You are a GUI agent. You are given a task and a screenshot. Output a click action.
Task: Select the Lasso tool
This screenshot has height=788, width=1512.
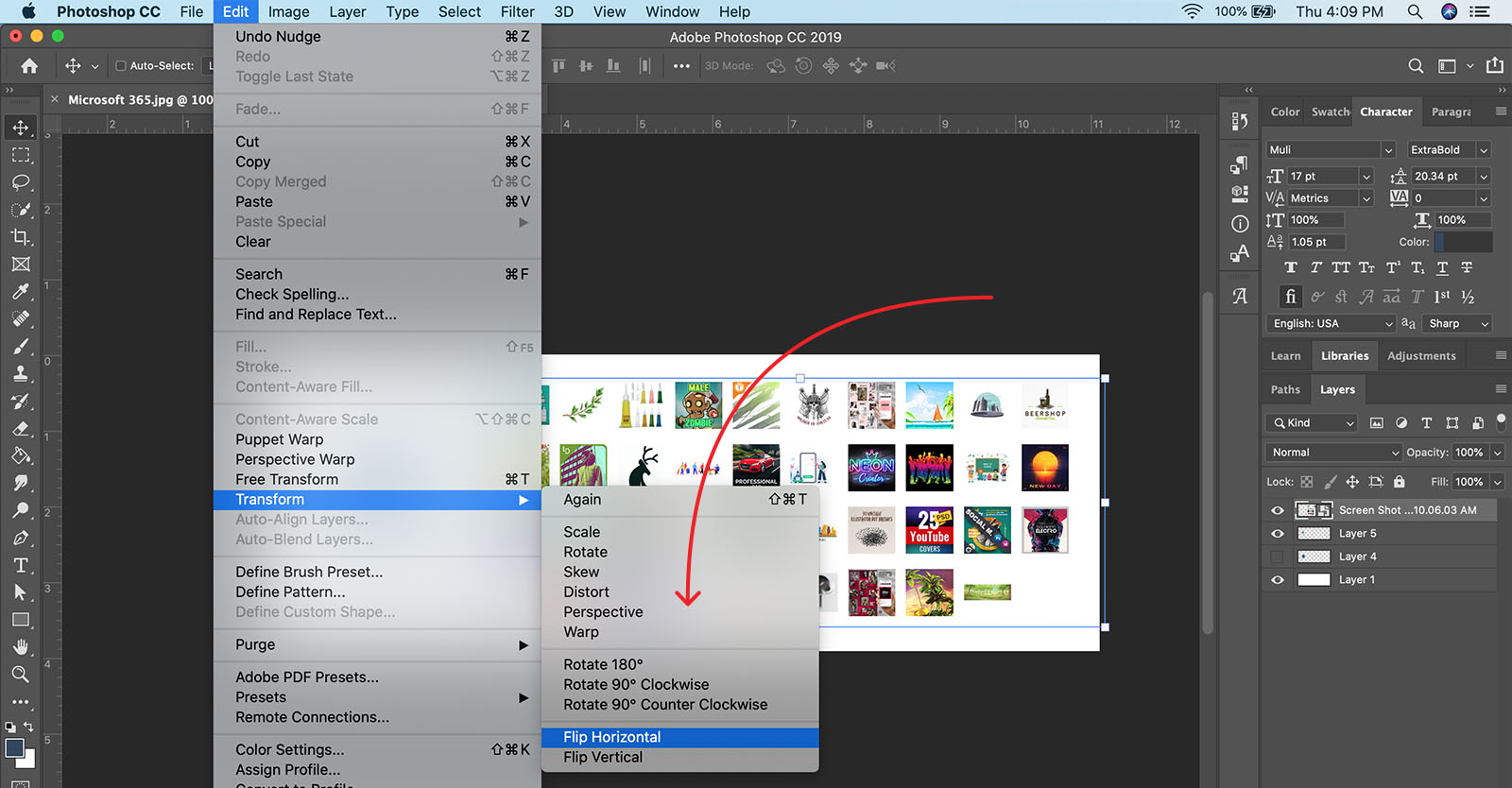tap(21, 182)
